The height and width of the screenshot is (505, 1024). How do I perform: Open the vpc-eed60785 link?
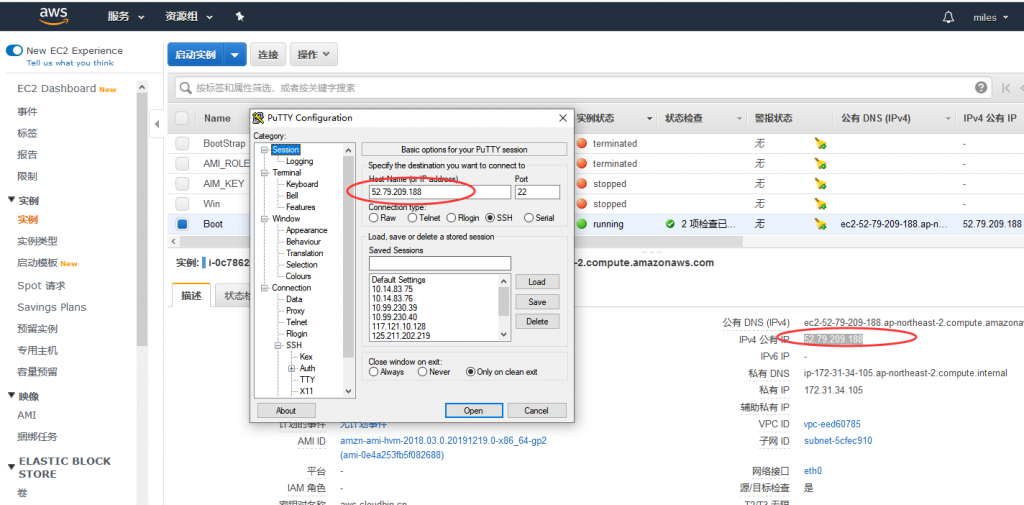pos(832,424)
